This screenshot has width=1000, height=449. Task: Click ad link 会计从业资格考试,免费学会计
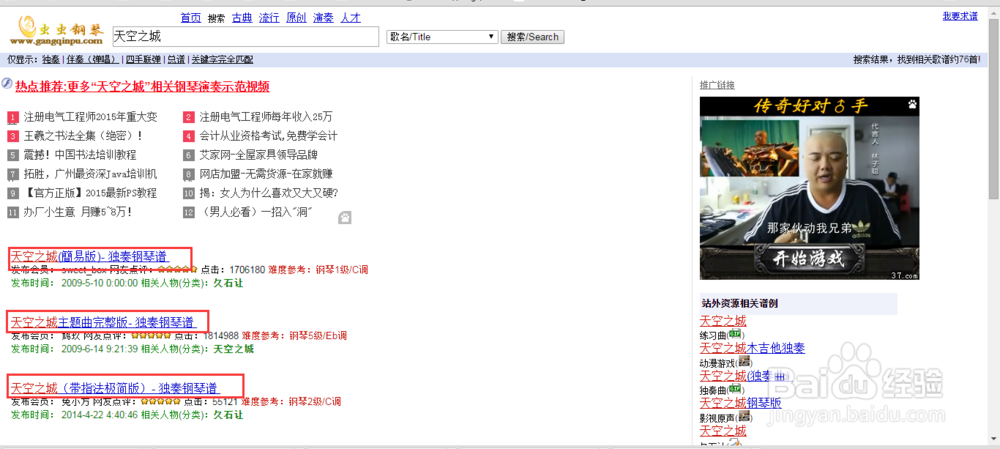[268, 136]
